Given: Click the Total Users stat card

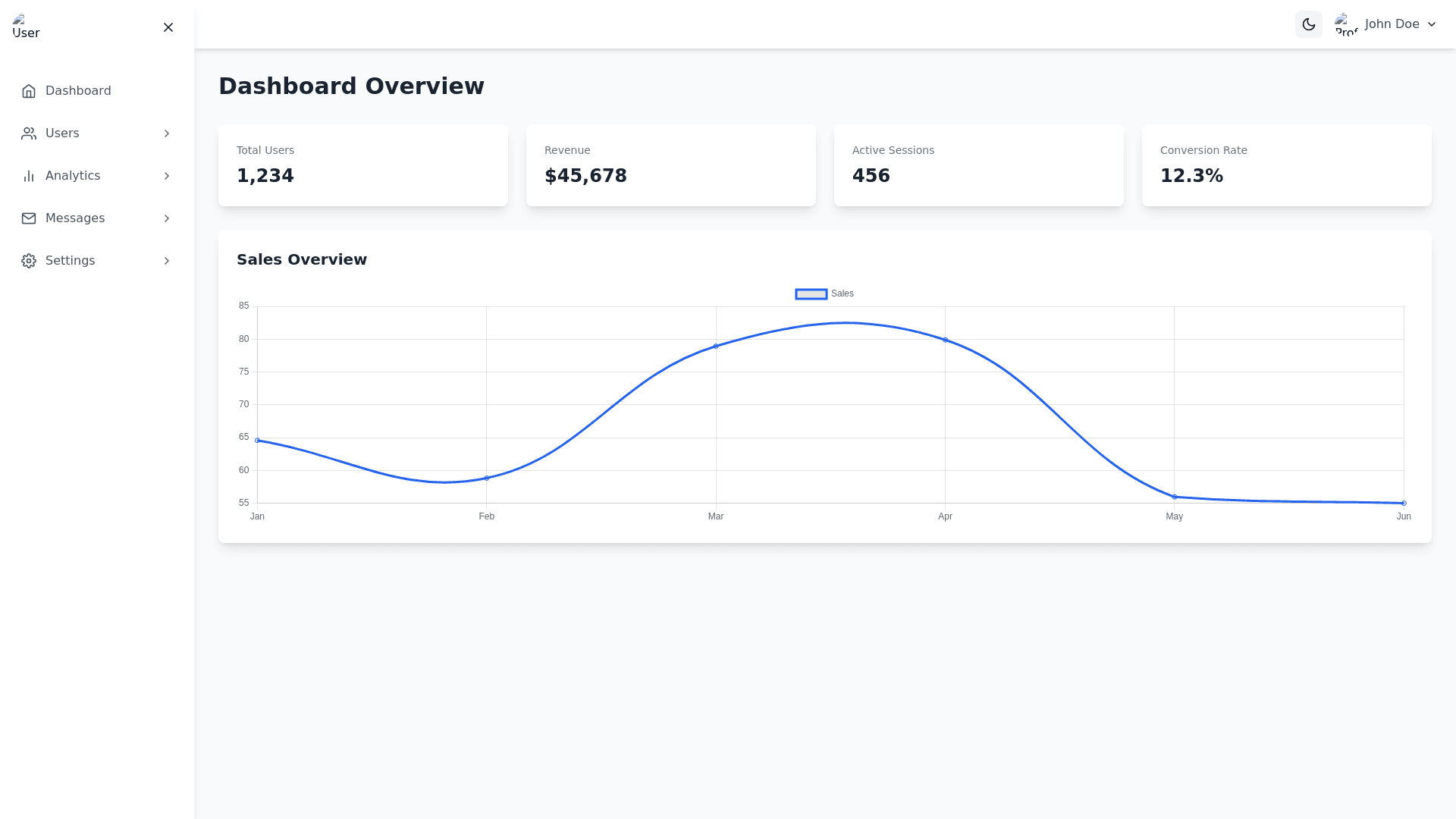Looking at the screenshot, I should pos(362,165).
